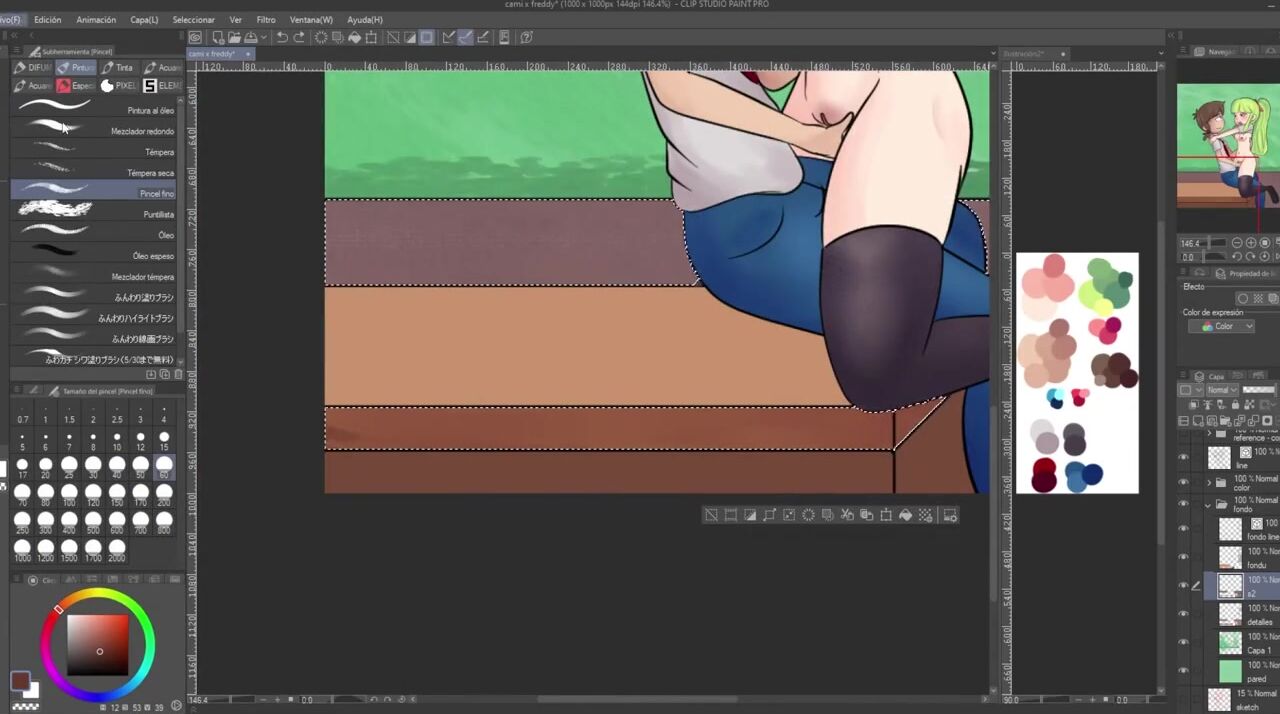
Task: Select the sketch layer thumbnail
Action: (1219, 699)
